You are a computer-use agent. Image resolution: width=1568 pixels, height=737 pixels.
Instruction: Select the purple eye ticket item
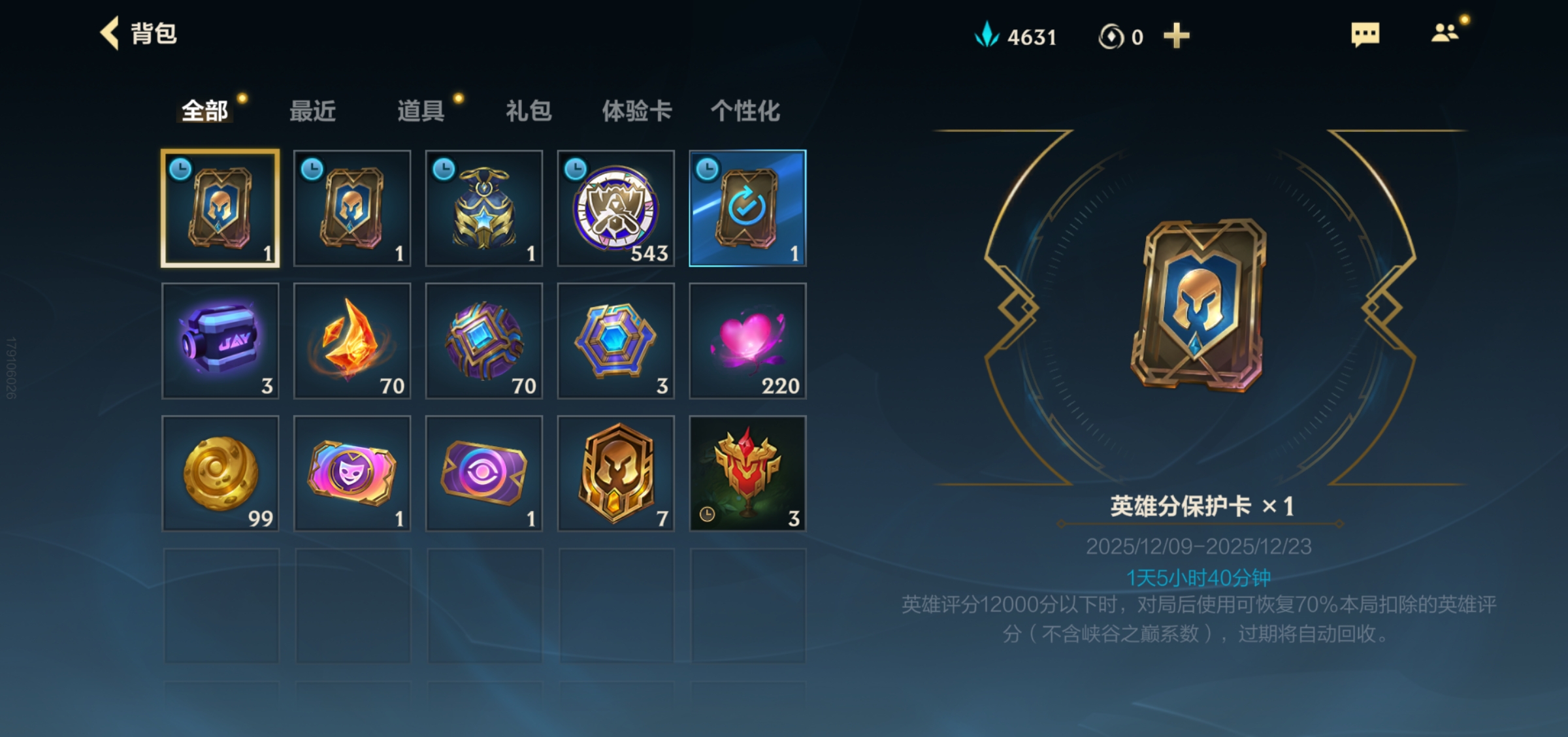(483, 473)
